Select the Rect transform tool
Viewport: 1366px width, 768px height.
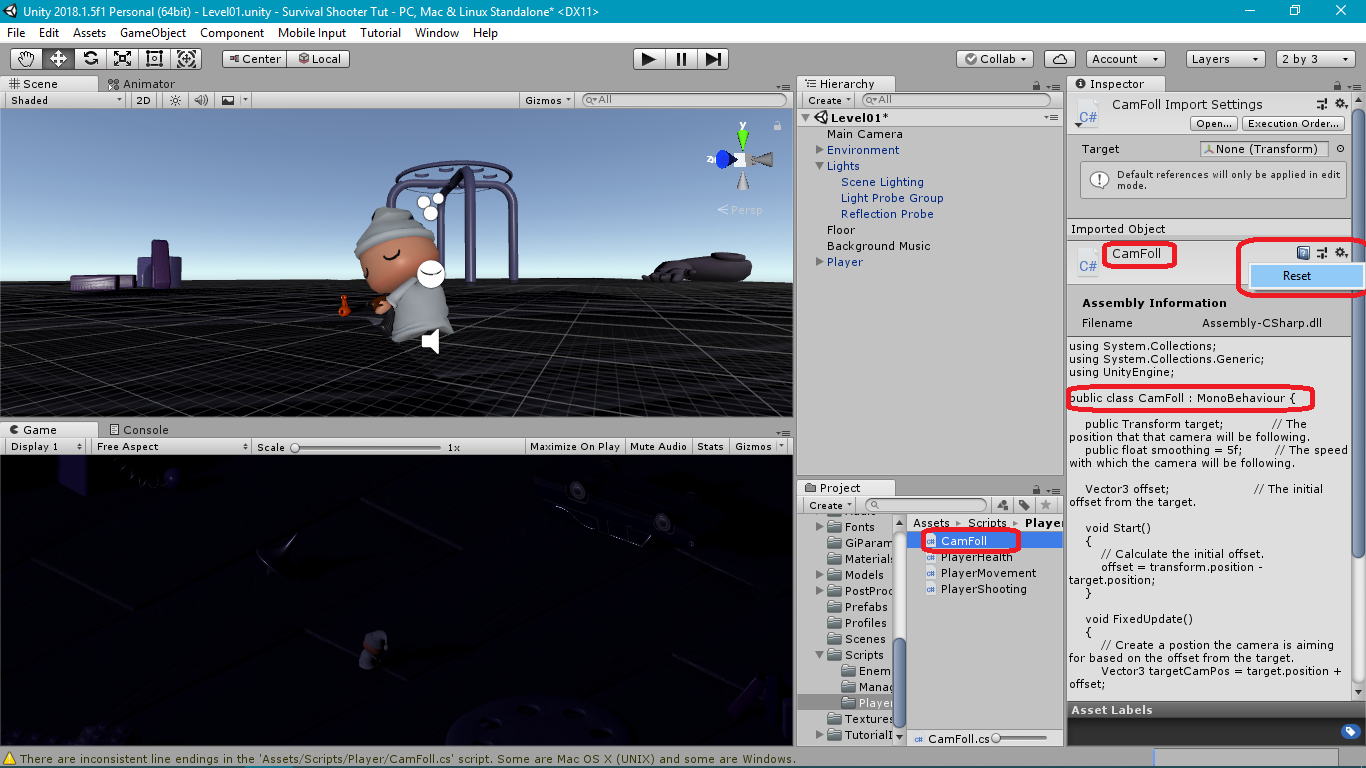tap(154, 59)
